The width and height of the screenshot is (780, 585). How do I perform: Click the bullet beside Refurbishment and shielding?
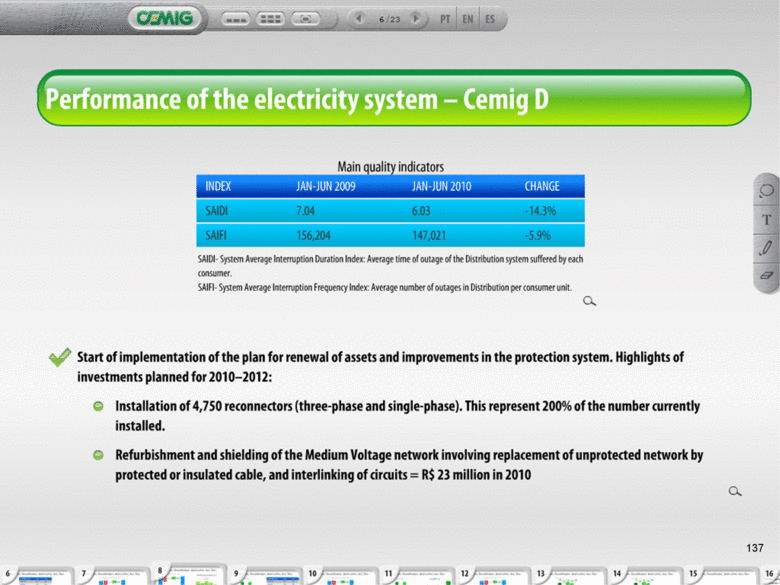98,455
